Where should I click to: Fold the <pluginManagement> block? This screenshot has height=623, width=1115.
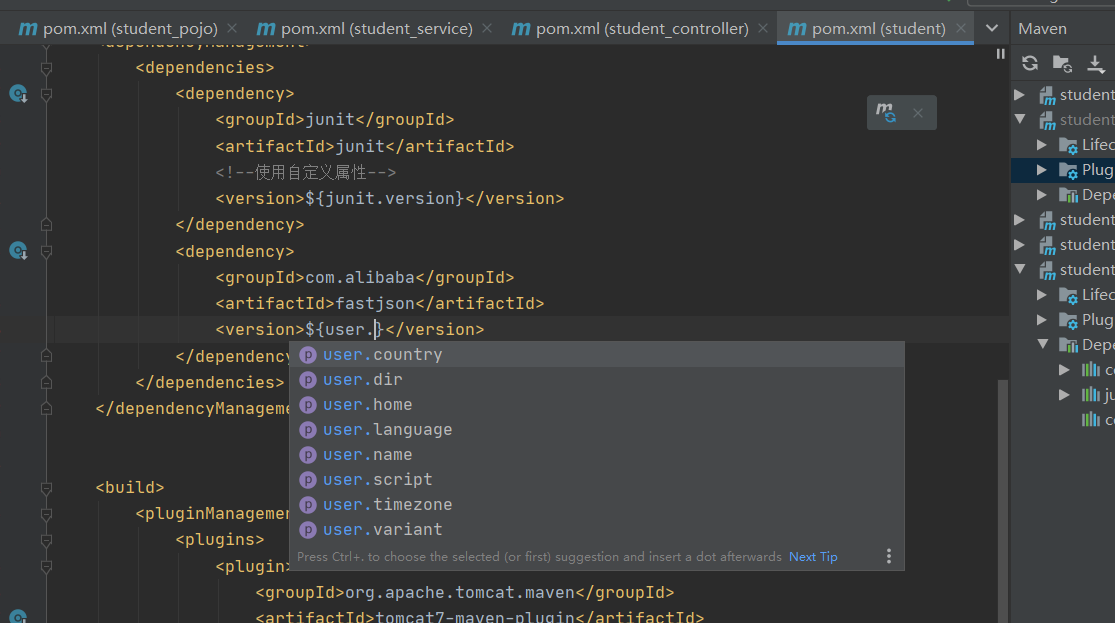click(x=46, y=514)
